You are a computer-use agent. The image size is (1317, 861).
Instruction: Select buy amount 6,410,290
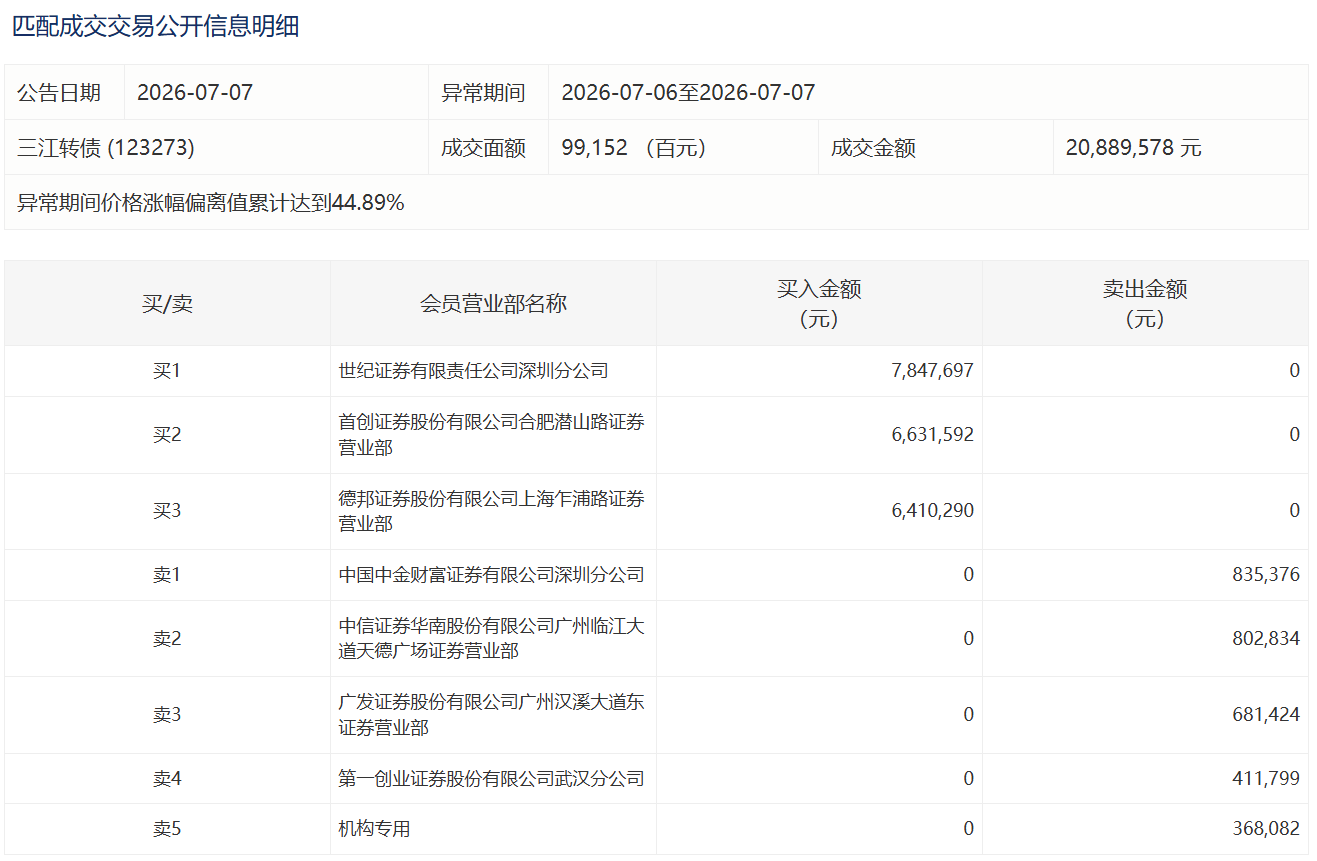[x=932, y=511]
